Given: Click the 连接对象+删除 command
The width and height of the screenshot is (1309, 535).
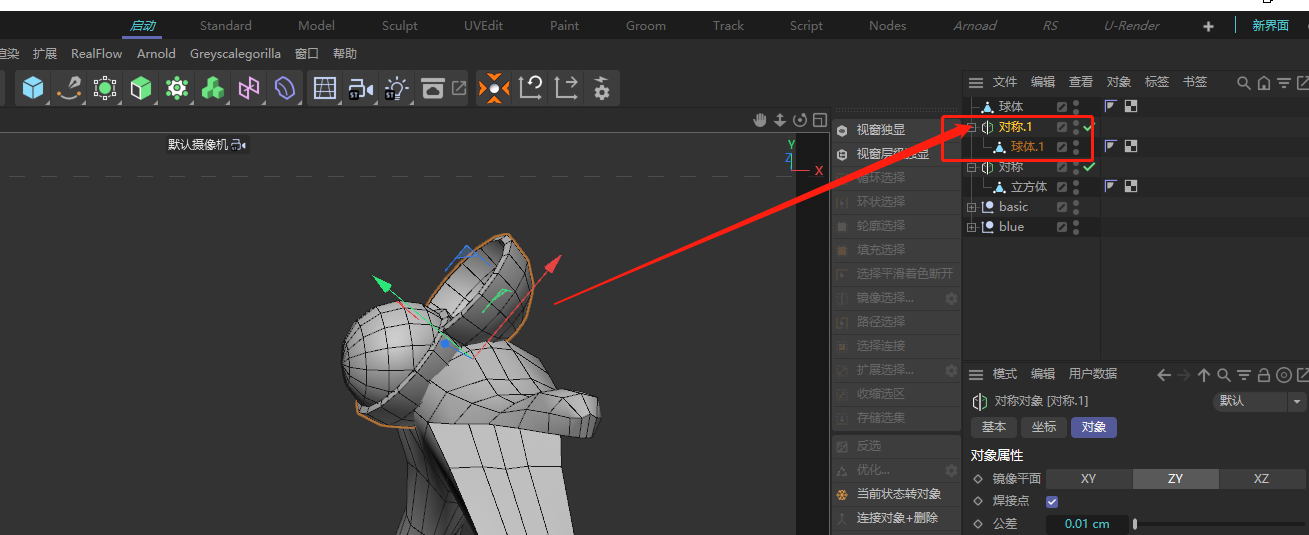Looking at the screenshot, I should click(897, 518).
